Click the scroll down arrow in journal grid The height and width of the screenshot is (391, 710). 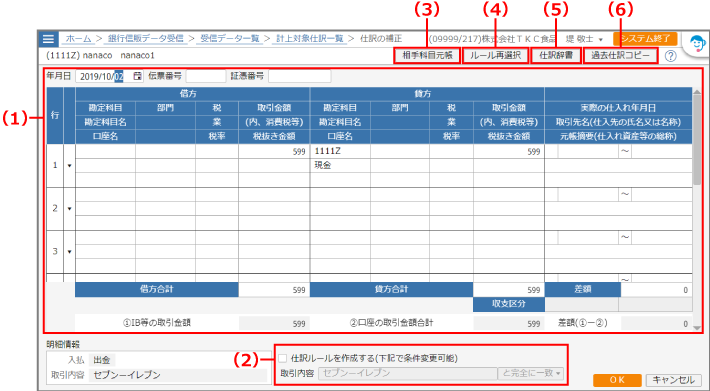[696, 328]
